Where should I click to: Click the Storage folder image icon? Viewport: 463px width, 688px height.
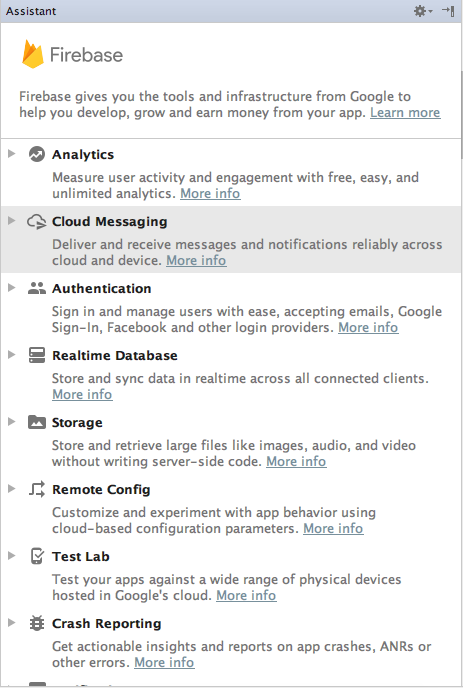point(37,422)
